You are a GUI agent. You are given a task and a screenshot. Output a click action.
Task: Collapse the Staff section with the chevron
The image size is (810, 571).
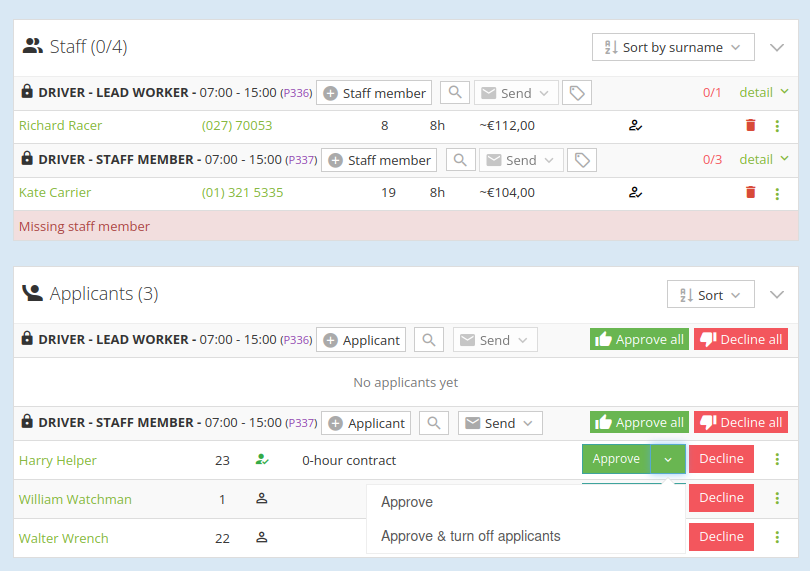click(x=777, y=48)
